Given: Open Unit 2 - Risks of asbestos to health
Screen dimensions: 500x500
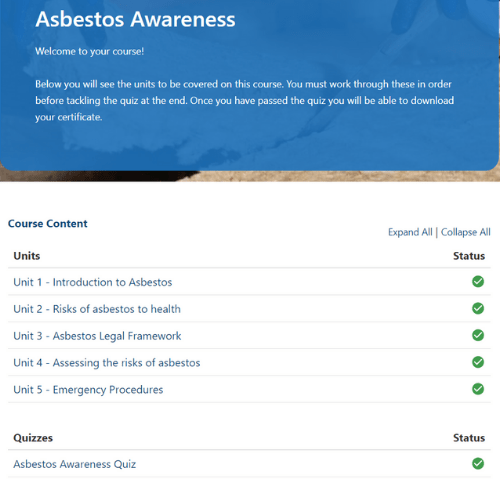Looking at the screenshot, I should [x=97, y=309].
